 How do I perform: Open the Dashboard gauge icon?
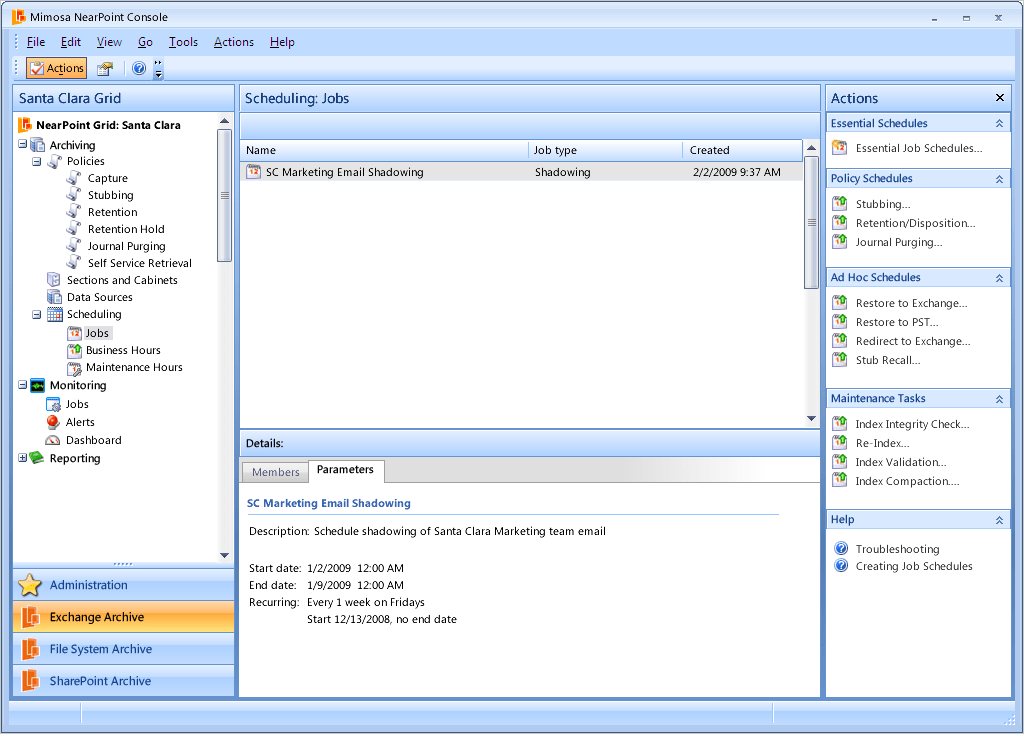[53, 440]
